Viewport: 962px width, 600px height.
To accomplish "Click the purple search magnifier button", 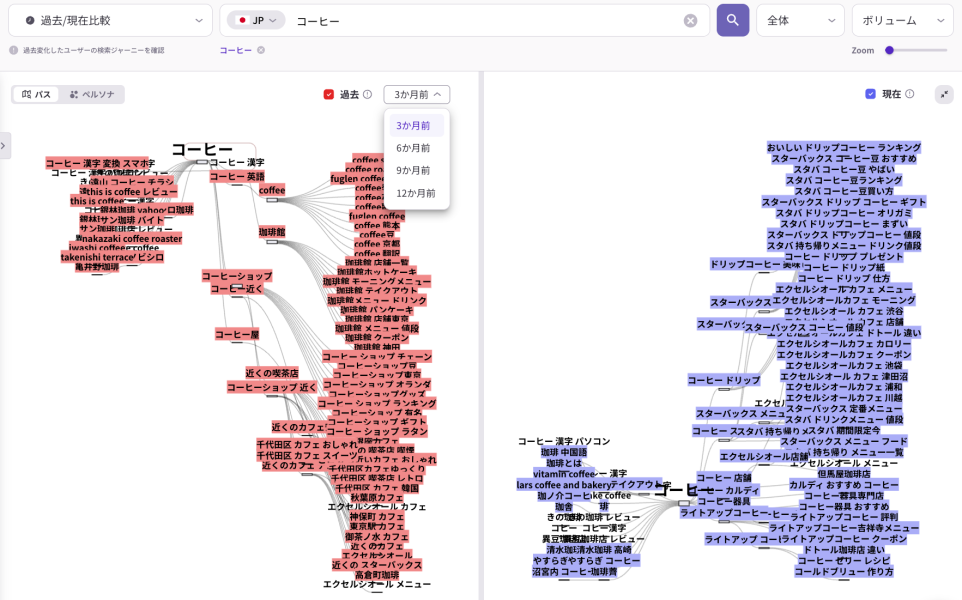I will [x=732, y=20].
